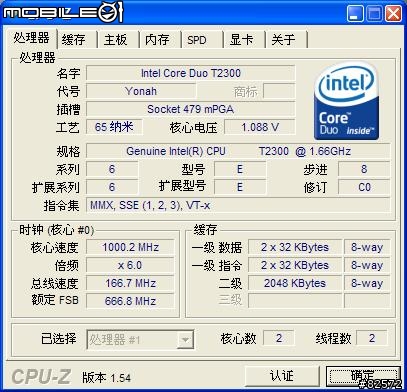Maximize the CPU-Z window
407x392 pixels.
click(374, 14)
